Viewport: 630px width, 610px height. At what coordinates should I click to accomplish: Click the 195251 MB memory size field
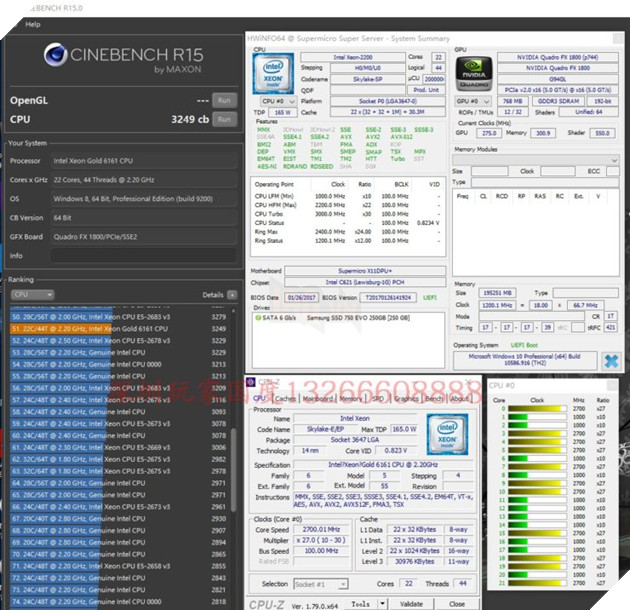point(497,293)
